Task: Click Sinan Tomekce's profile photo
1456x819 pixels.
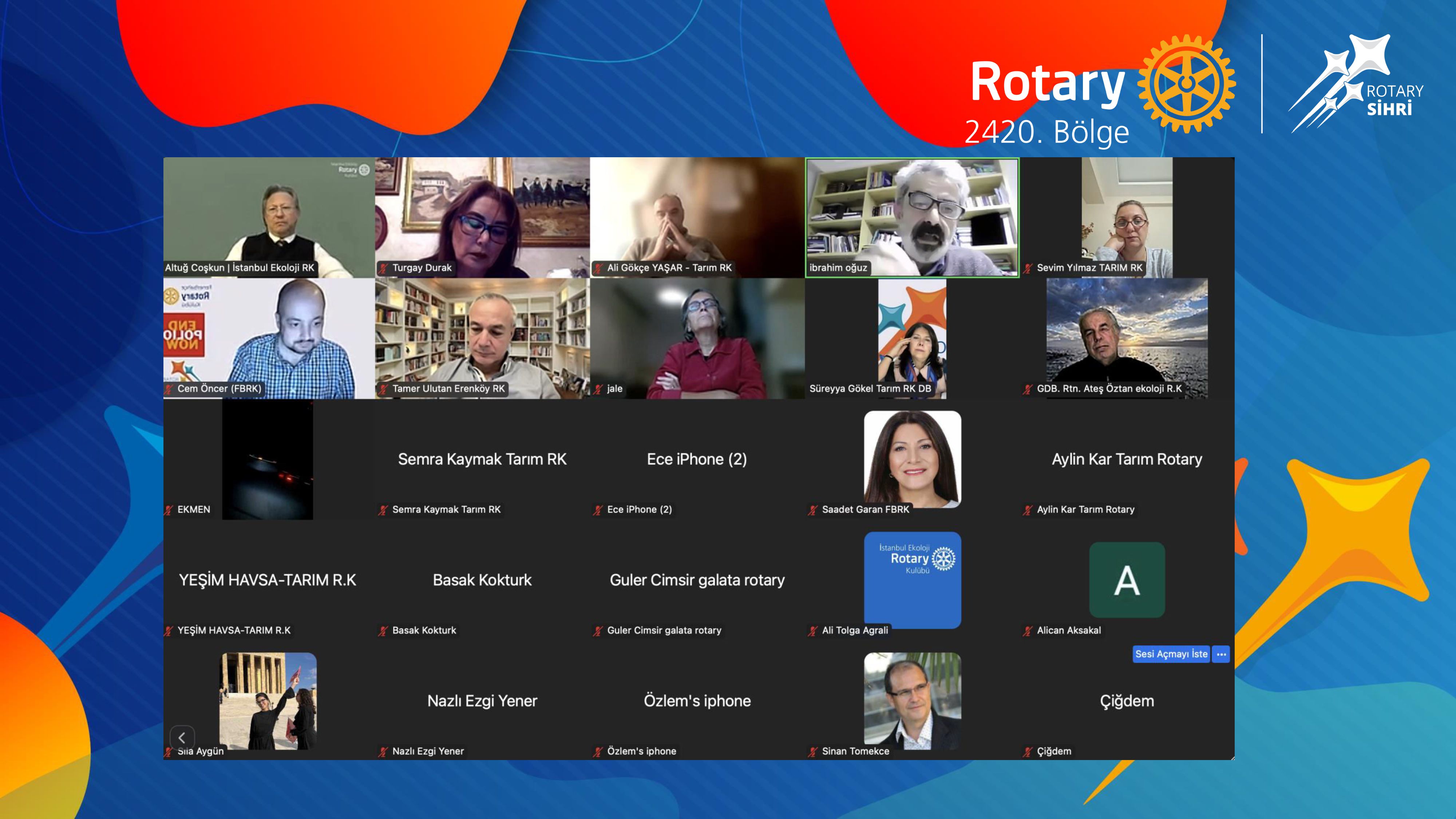Action: pos(912,701)
